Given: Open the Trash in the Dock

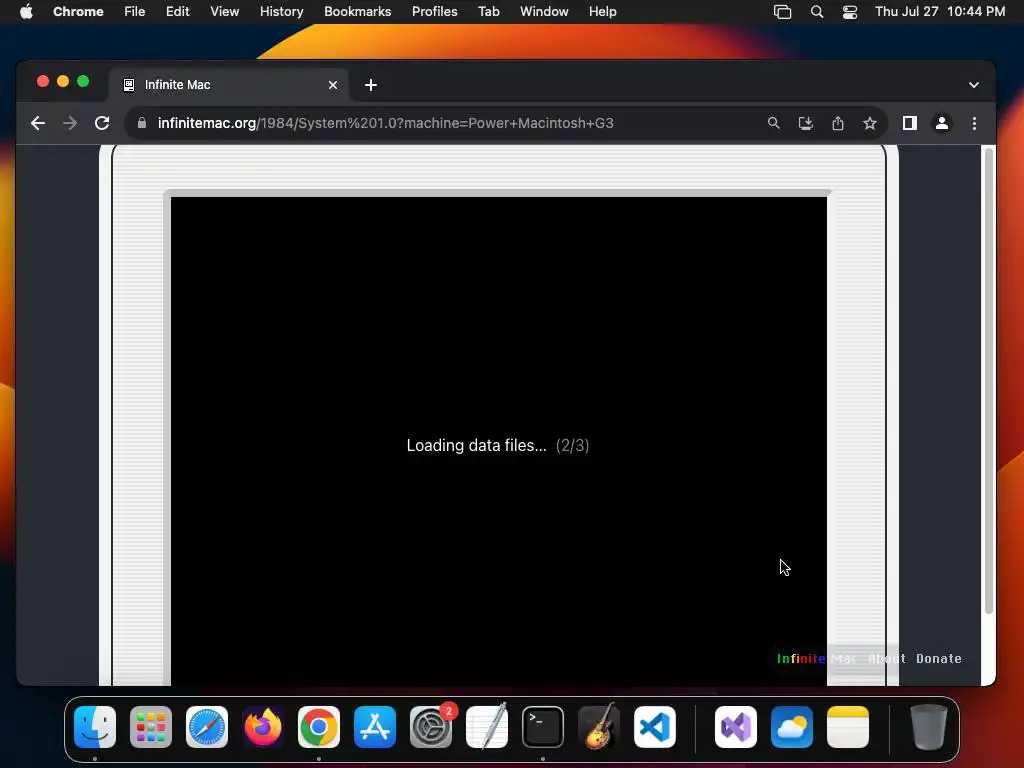Looking at the screenshot, I should click(929, 727).
